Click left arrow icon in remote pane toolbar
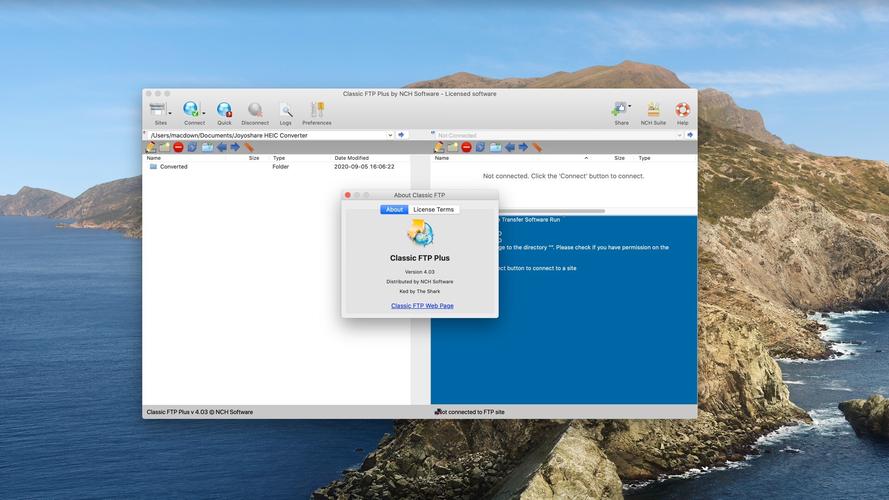889x500 pixels. pos(510,147)
